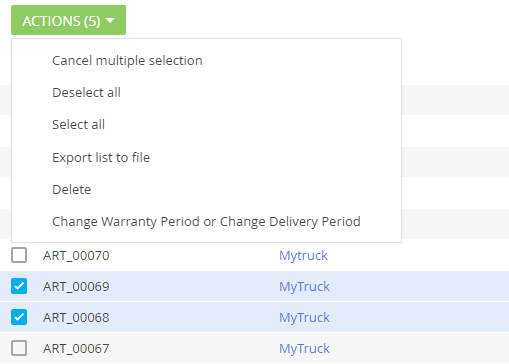The image size is (509, 364).
Task: Uncheck the ART_00068 row checkbox
Action: pyautogui.click(x=19, y=317)
